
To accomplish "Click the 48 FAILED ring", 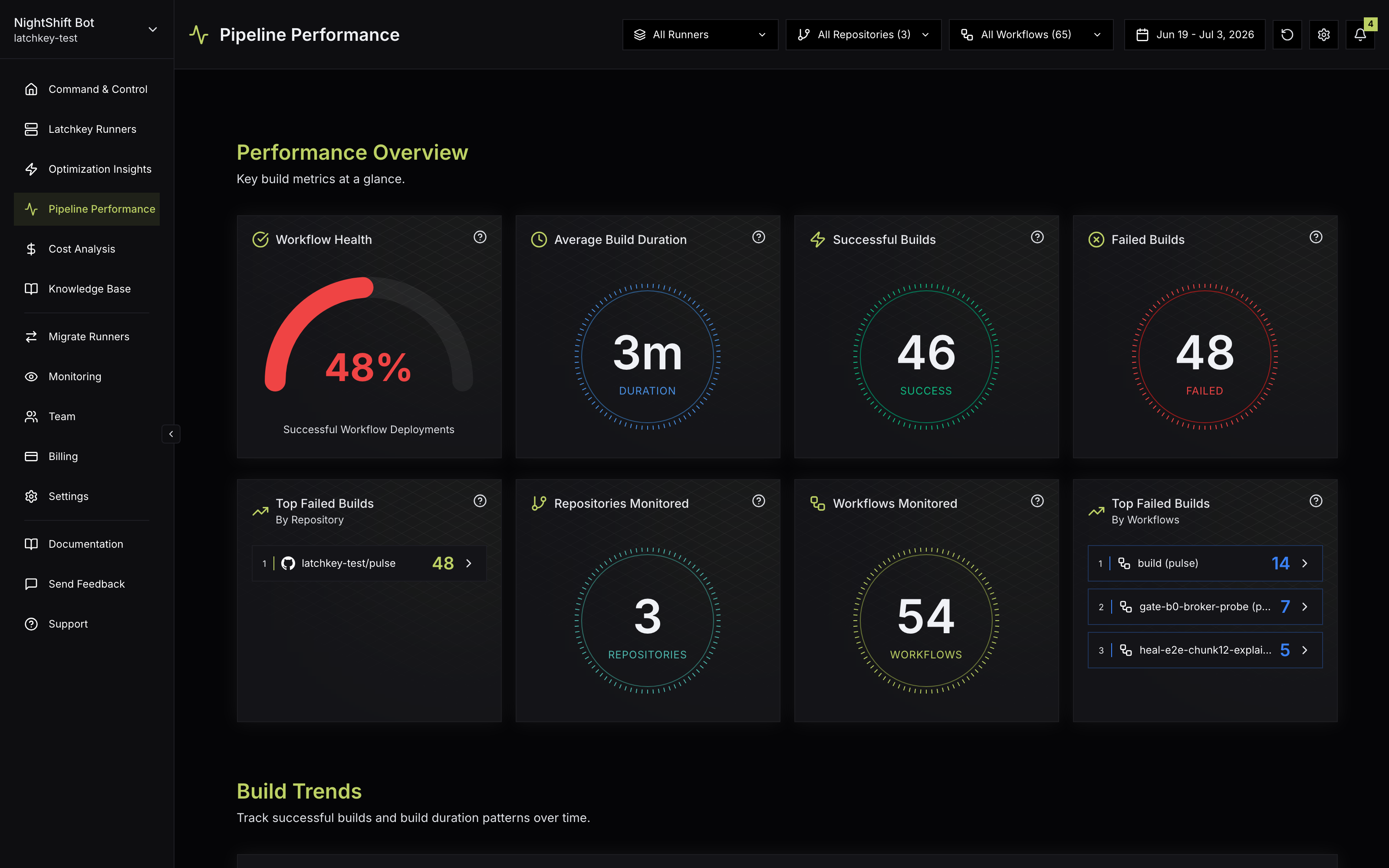I will click(1204, 356).
